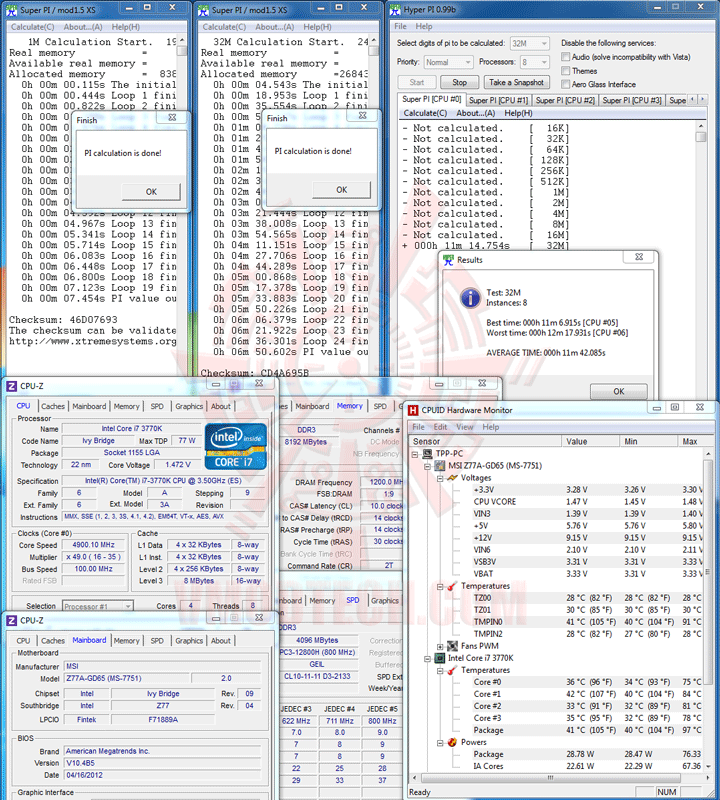The height and width of the screenshot is (800, 720).
Task: Click the Hyper PI title bar icon
Action: click(395, 10)
